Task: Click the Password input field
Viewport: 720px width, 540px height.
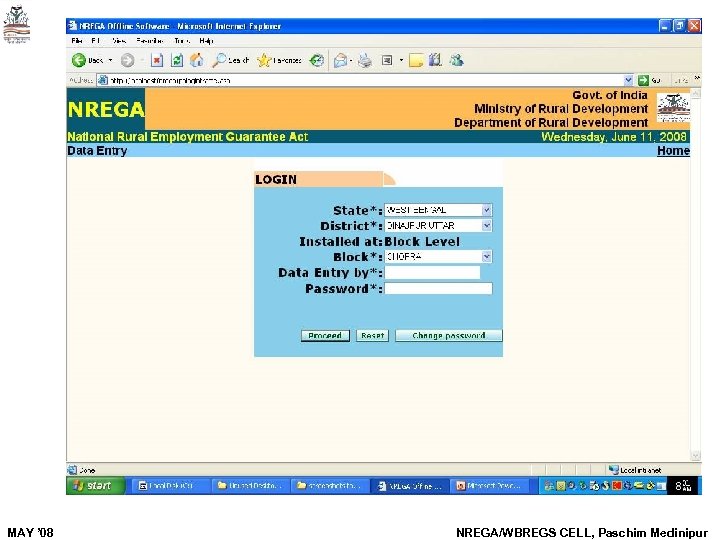Action: pos(438,288)
